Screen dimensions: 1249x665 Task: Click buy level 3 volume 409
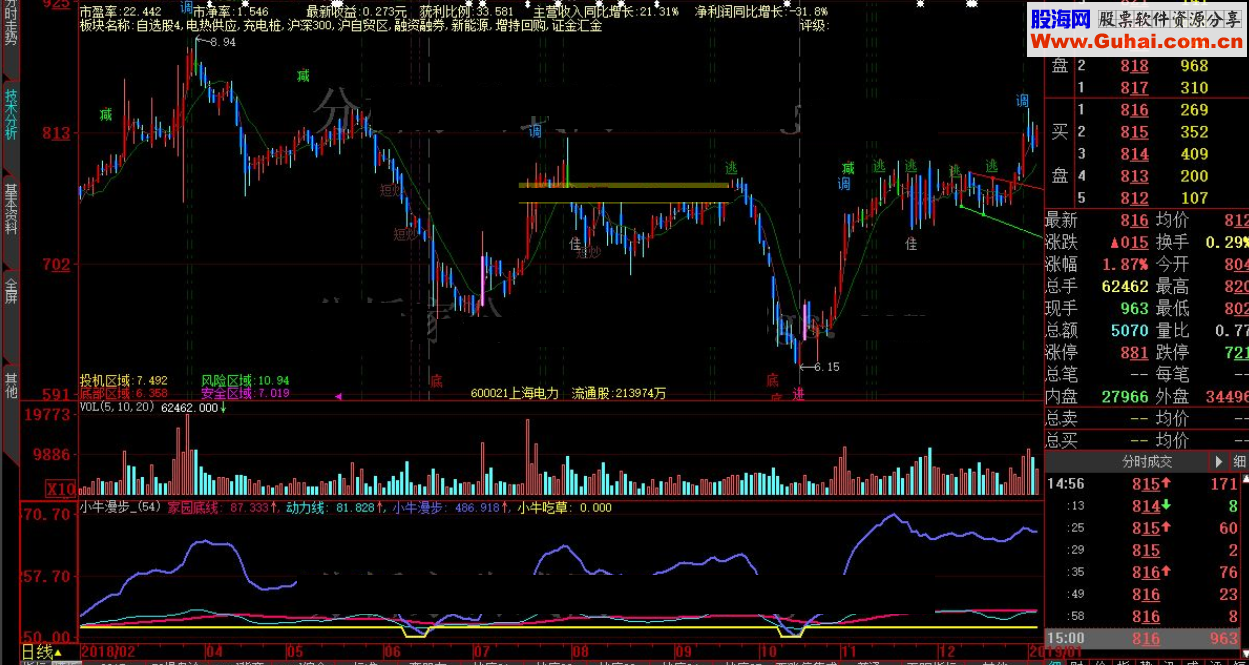(1194, 154)
